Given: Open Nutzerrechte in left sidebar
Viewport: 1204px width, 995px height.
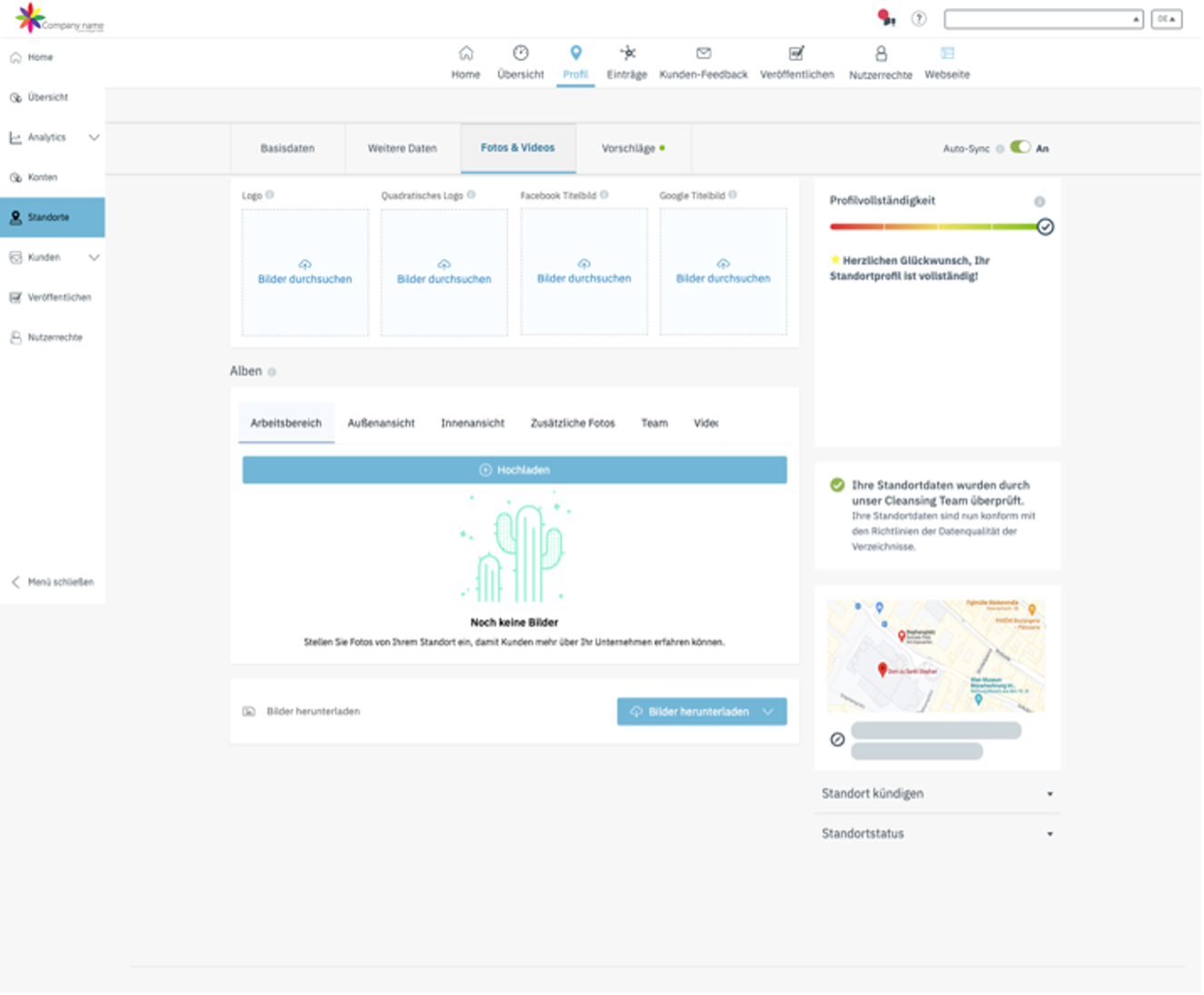Looking at the screenshot, I should (x=53, y=338).
